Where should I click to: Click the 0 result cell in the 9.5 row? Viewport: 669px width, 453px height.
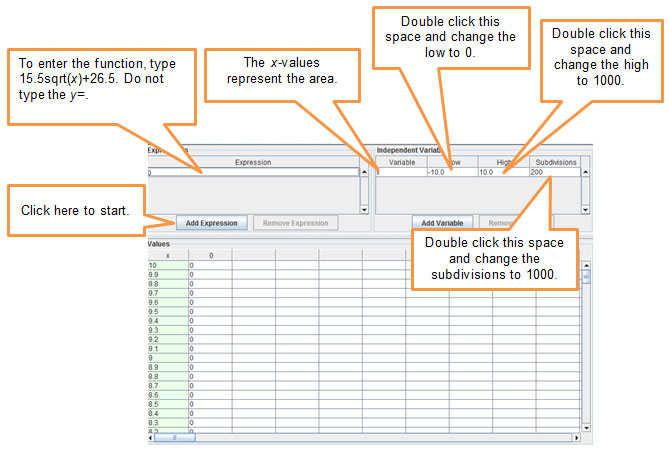click(211, 312)
